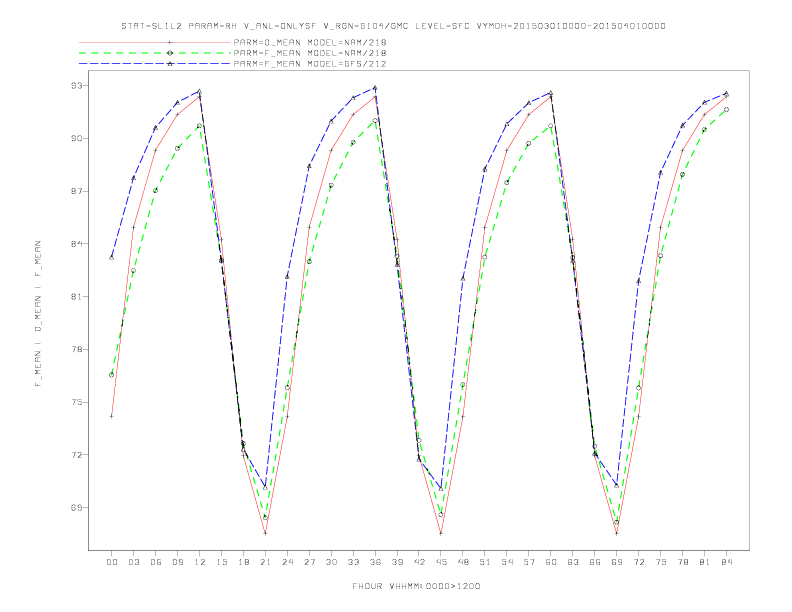The height and width of the screenshot is (612, 792).
Task: Click x-axis forecast hour label 27
Action: tap(310, 562)
